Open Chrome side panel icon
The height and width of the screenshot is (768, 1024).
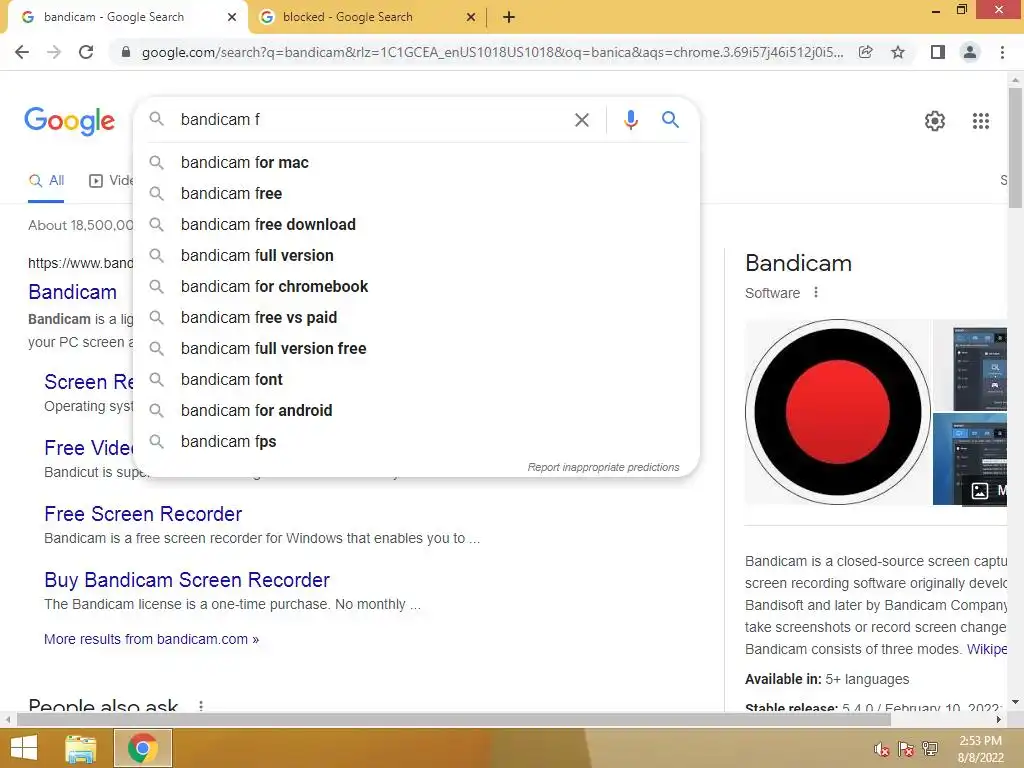pyautogui.click(x=938, y=52)
